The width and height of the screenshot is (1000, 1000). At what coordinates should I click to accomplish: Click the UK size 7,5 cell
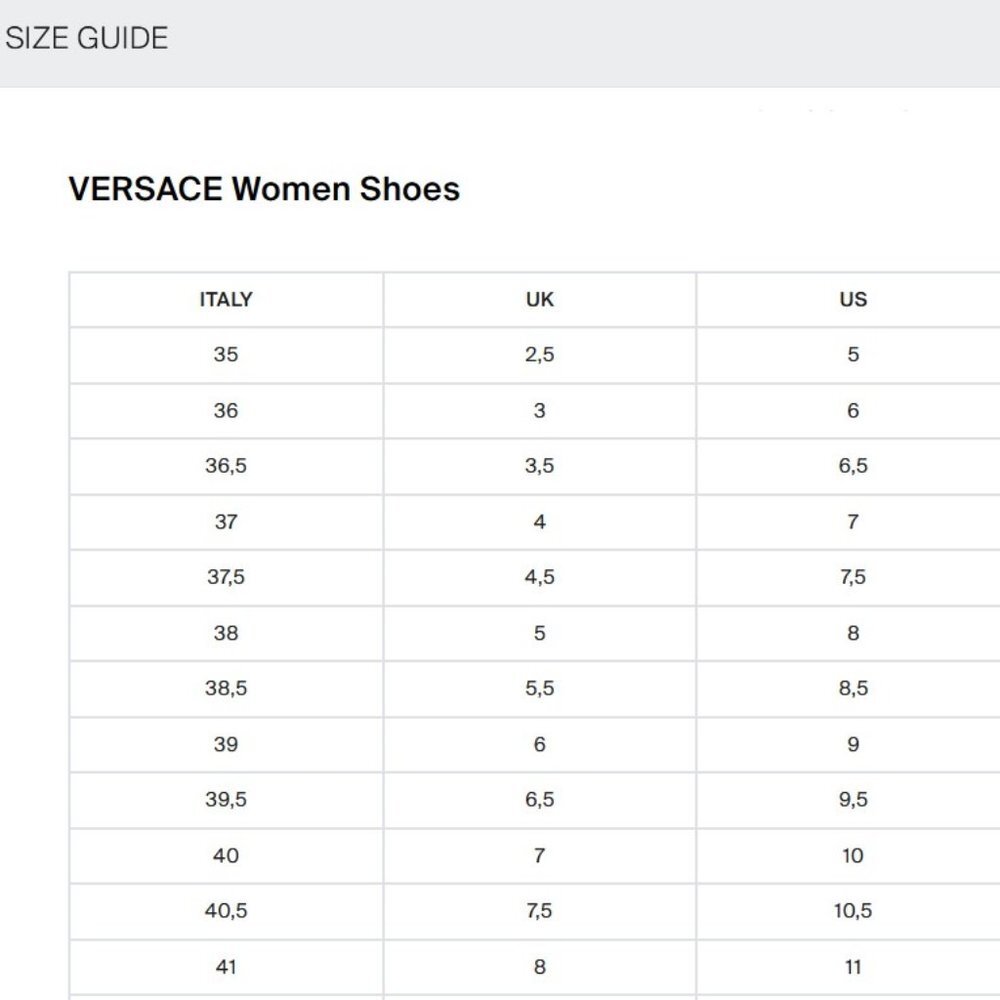pyautogui.click(x=540, y=911)
